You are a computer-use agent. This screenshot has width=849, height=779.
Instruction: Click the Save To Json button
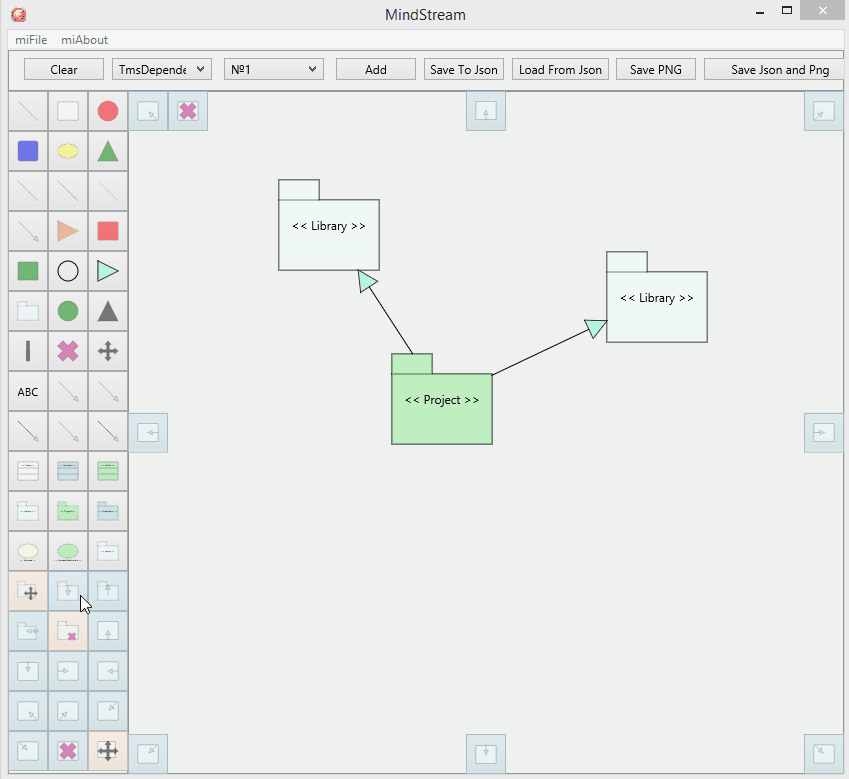tap(464, 69)
